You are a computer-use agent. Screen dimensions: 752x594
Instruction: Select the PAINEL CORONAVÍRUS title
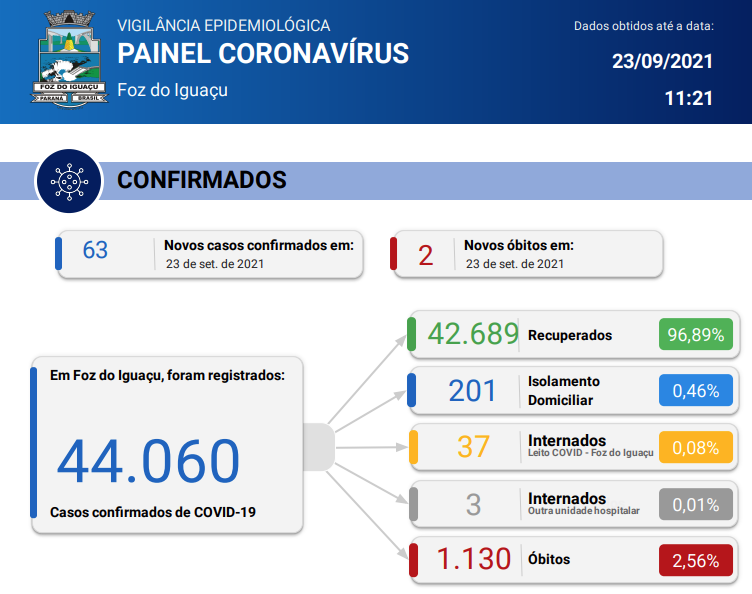(x=263, y=53)
